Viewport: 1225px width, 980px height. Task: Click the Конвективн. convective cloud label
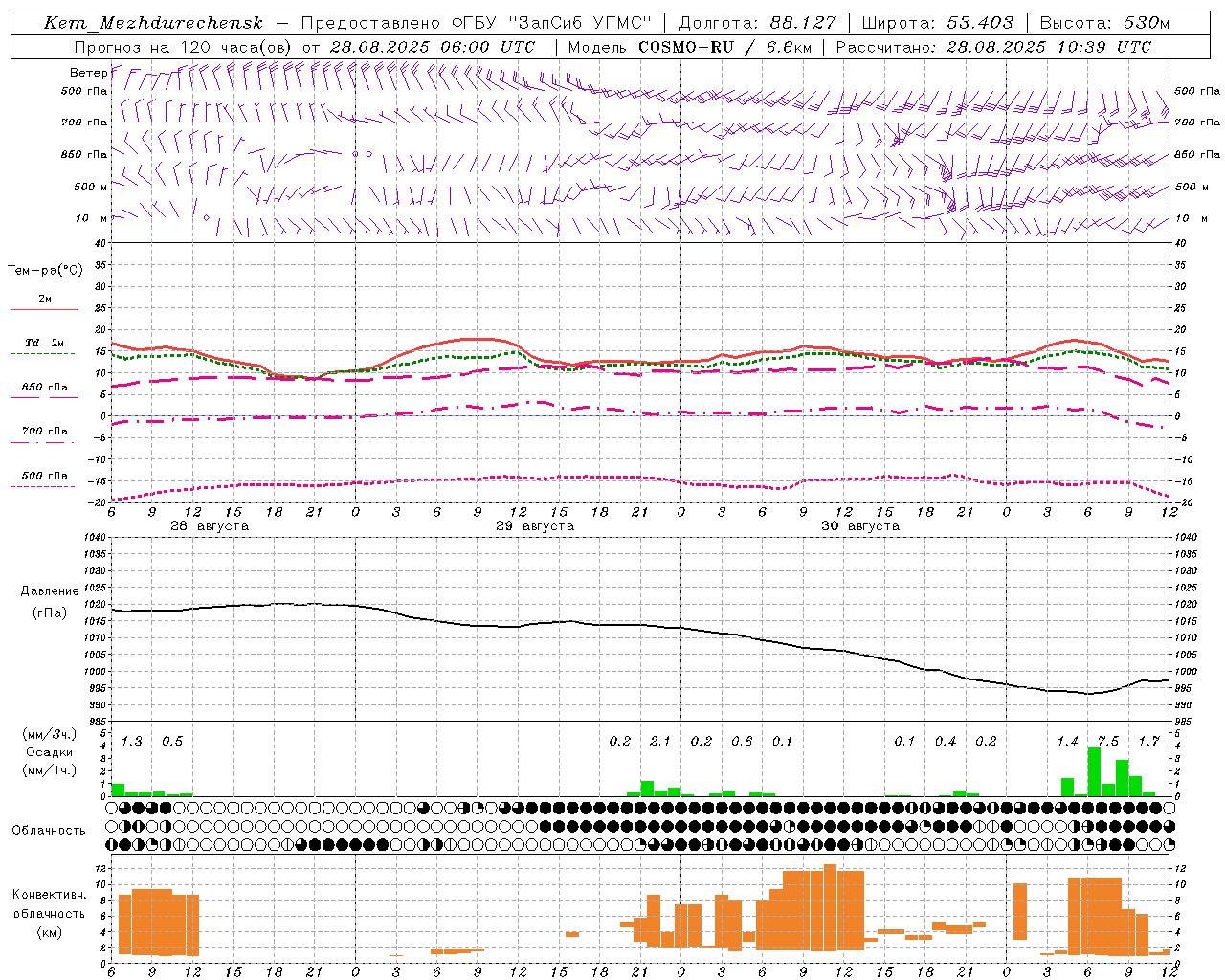50,895
